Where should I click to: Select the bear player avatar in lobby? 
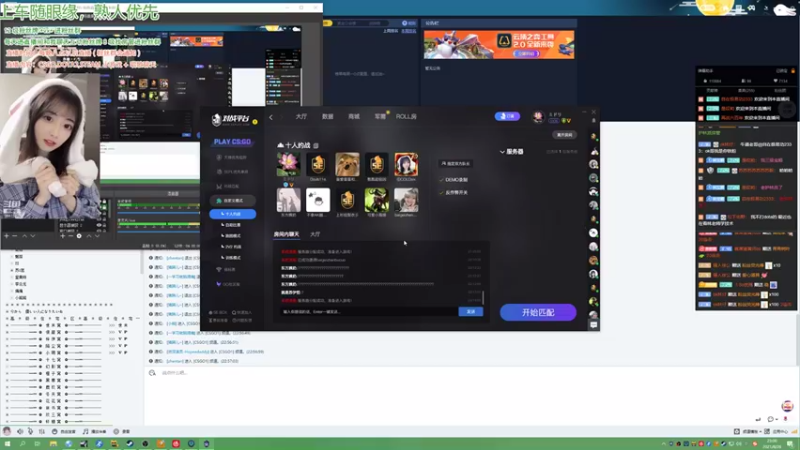pyautogui.click(x=347, y=164)
